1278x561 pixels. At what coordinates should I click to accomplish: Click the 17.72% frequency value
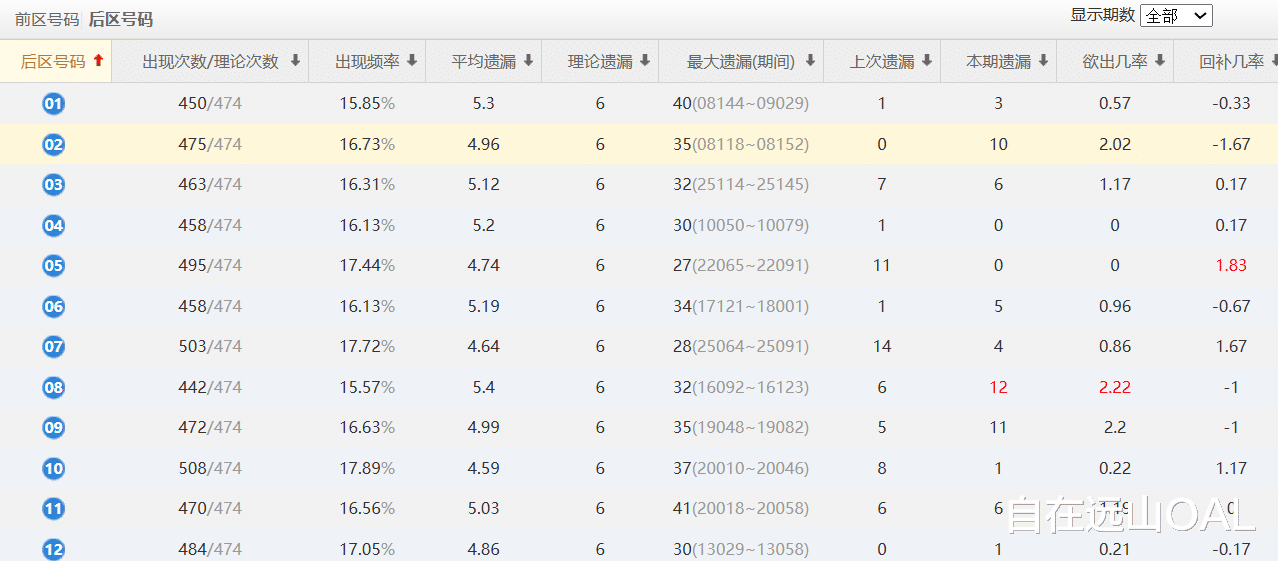coord(367,347)
